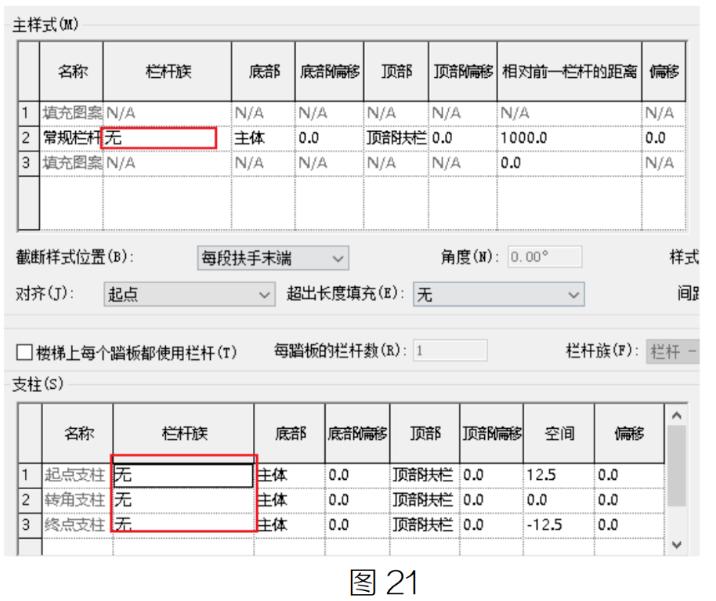Click 主体 bottom cell of 常规栏杆 row
The image size is (716, 601).
click(263, 138)
